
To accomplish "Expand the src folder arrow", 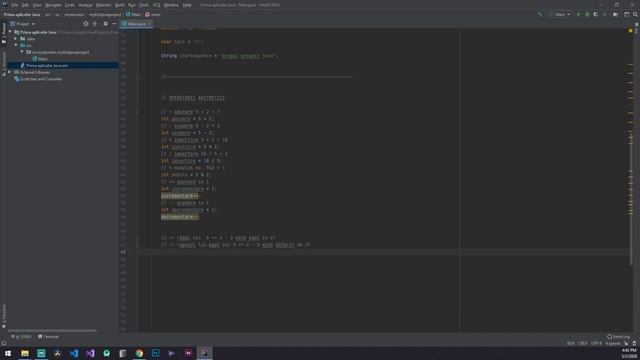I will coord(16,45).
